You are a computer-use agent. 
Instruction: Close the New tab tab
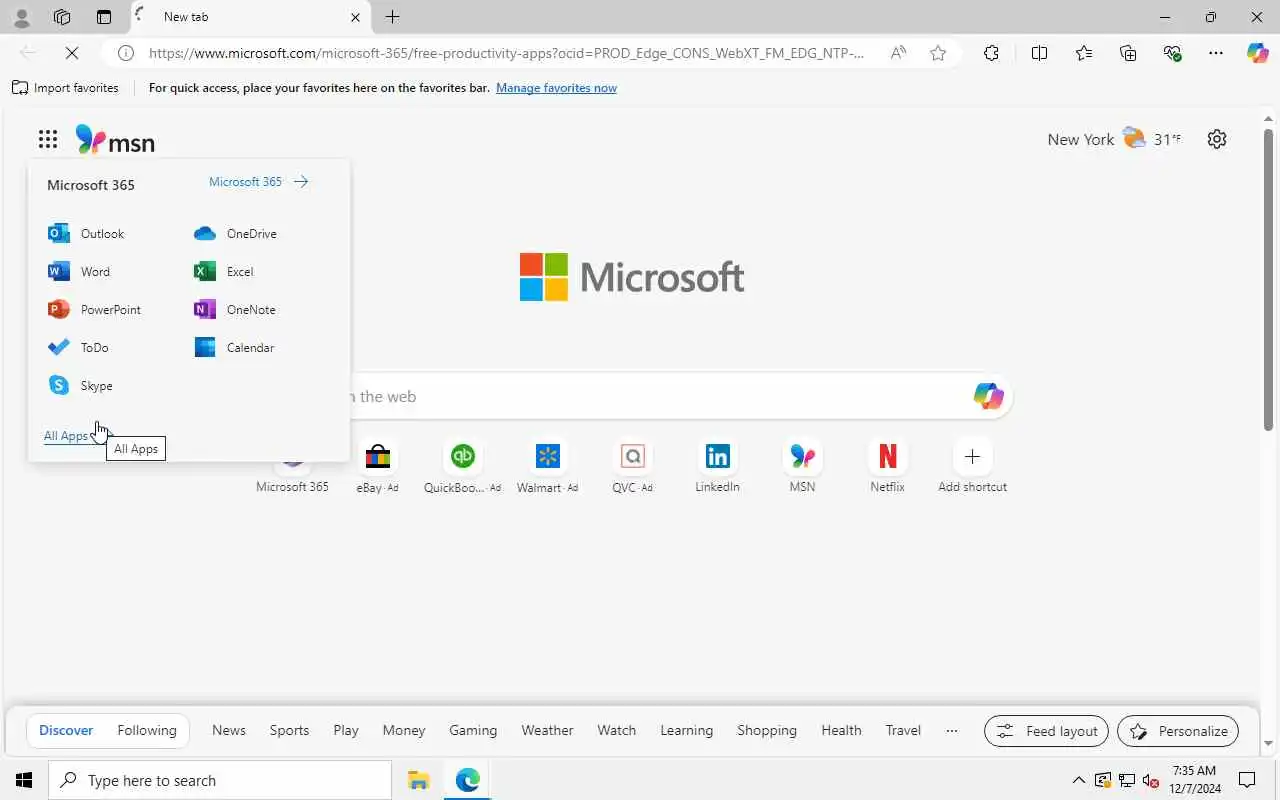355,17
